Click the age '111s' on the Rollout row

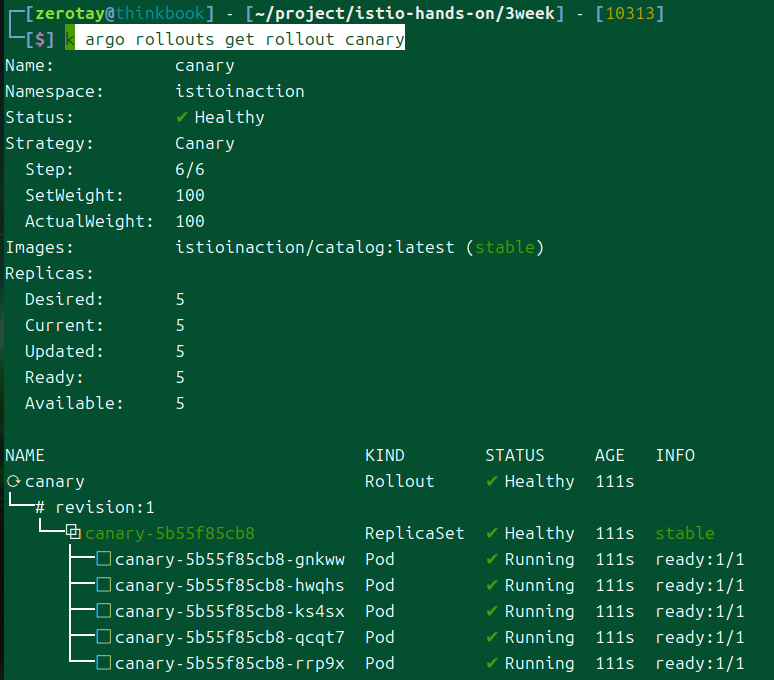(615, 481)
